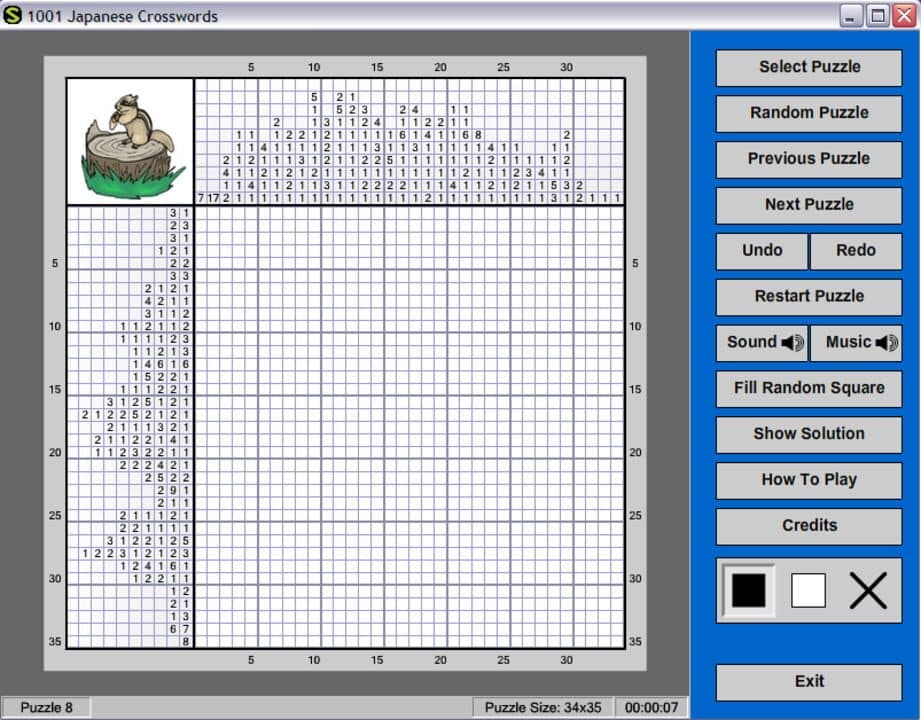The height and width of the screenshot is (720, 921).
Task: Minimize the 1001 Japanese Crosswords window
Action: 850,16
